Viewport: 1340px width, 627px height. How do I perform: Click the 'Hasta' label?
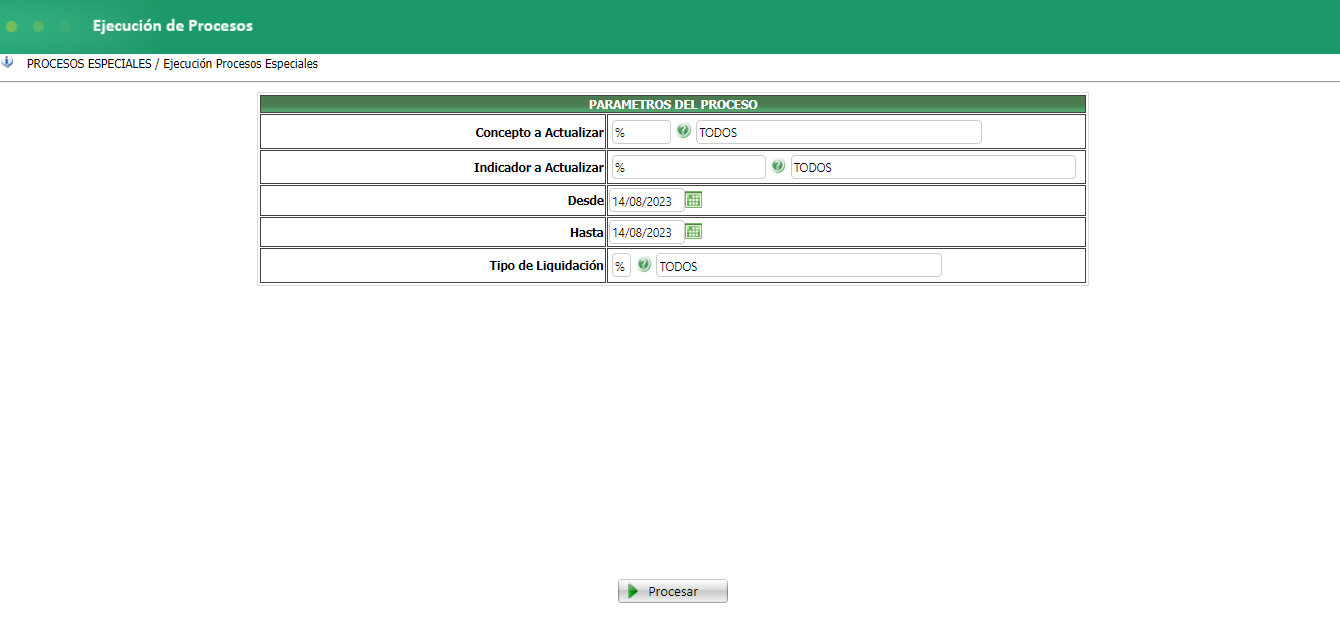click(x=586, y=233)
